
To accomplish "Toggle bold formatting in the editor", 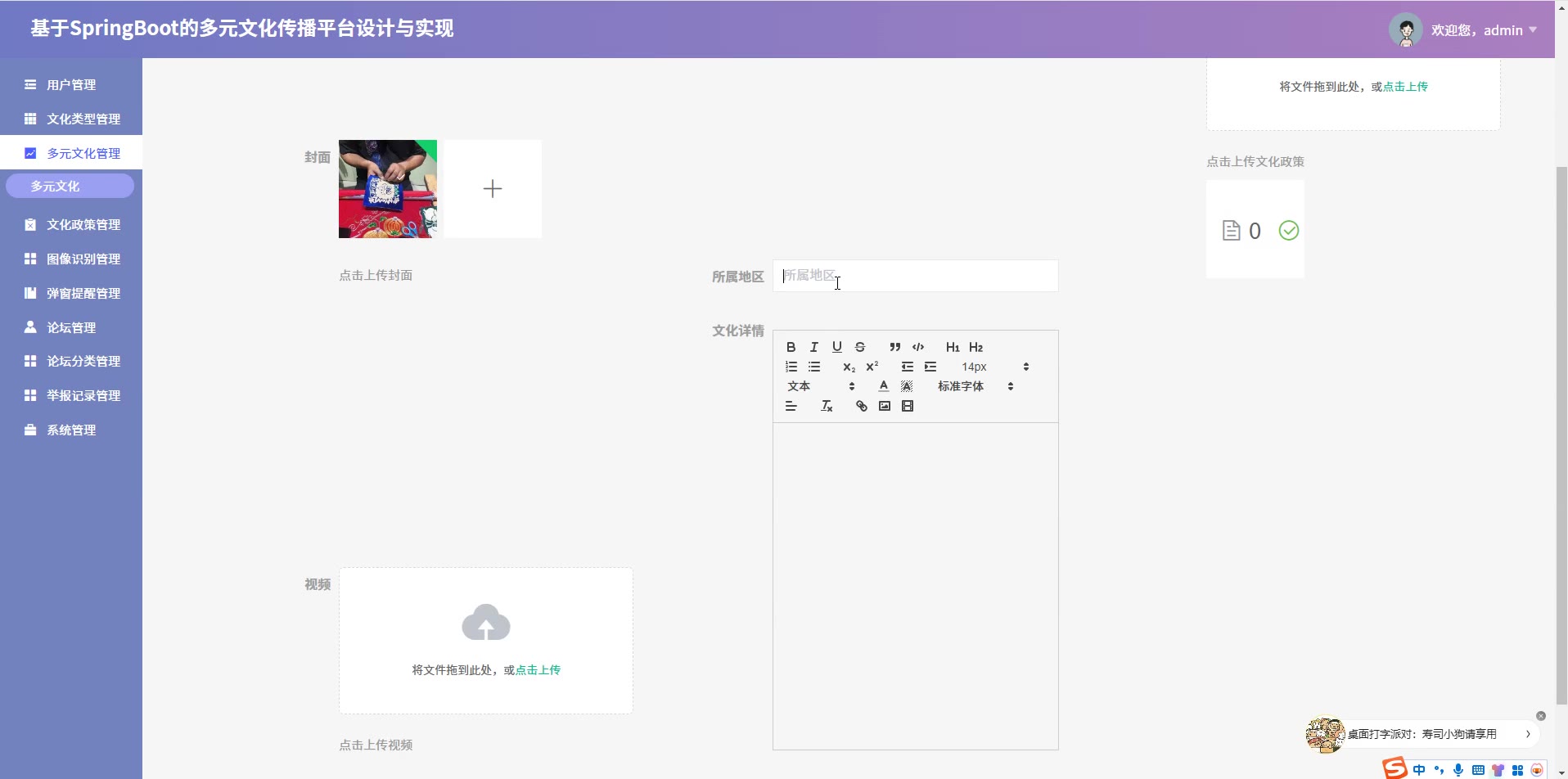I will pos(791,347).
